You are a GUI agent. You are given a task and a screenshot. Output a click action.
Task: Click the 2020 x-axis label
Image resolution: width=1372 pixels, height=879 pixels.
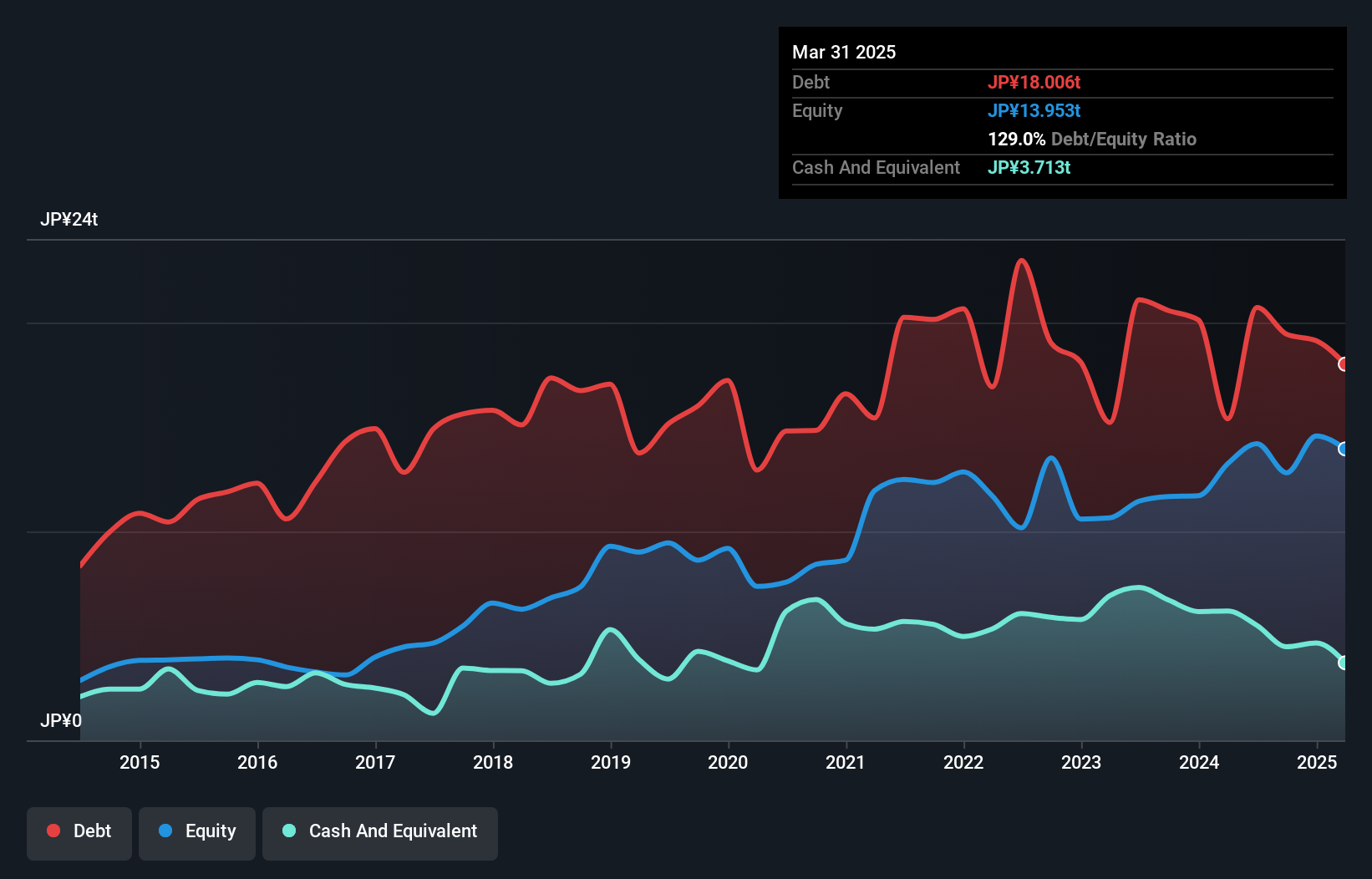tap(728, 762)
